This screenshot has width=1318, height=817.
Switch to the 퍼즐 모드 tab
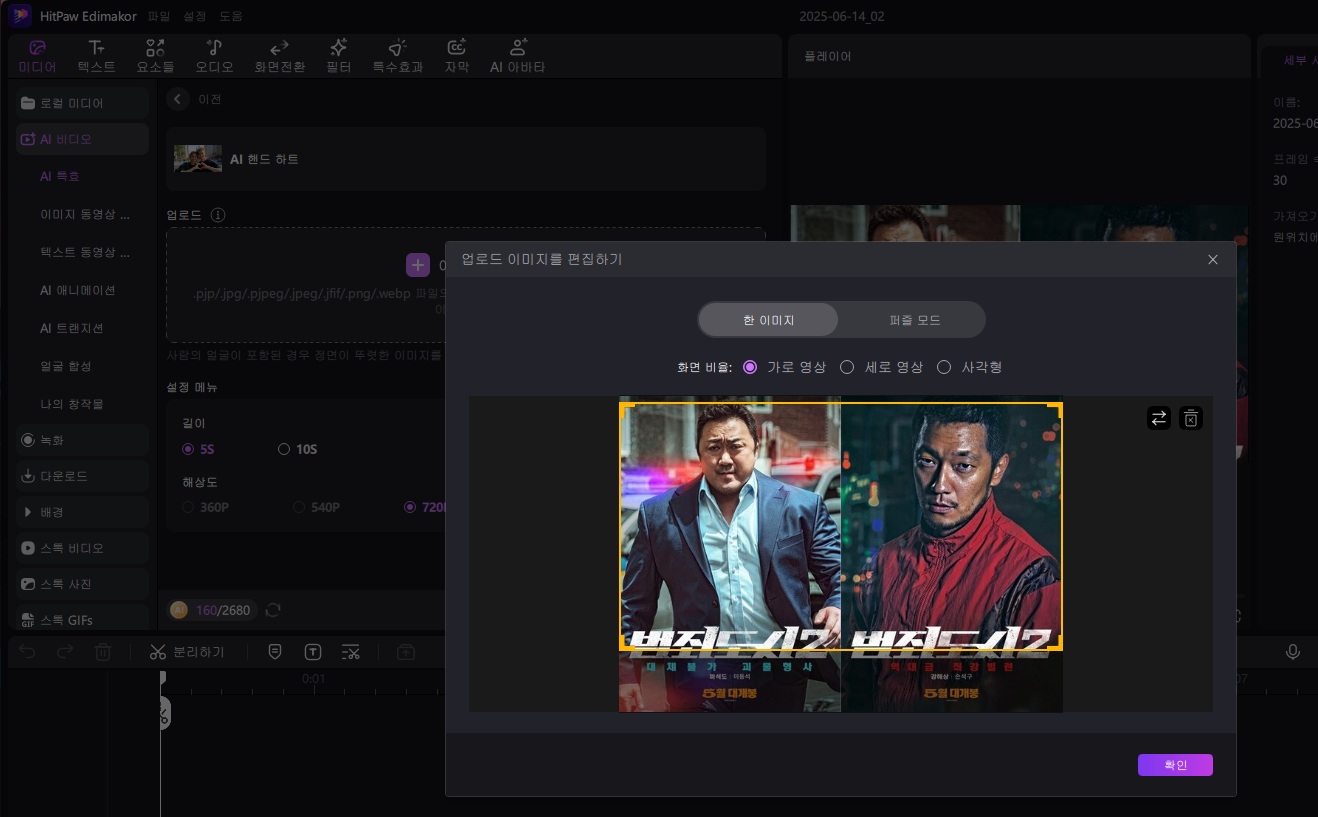(914, 320)
